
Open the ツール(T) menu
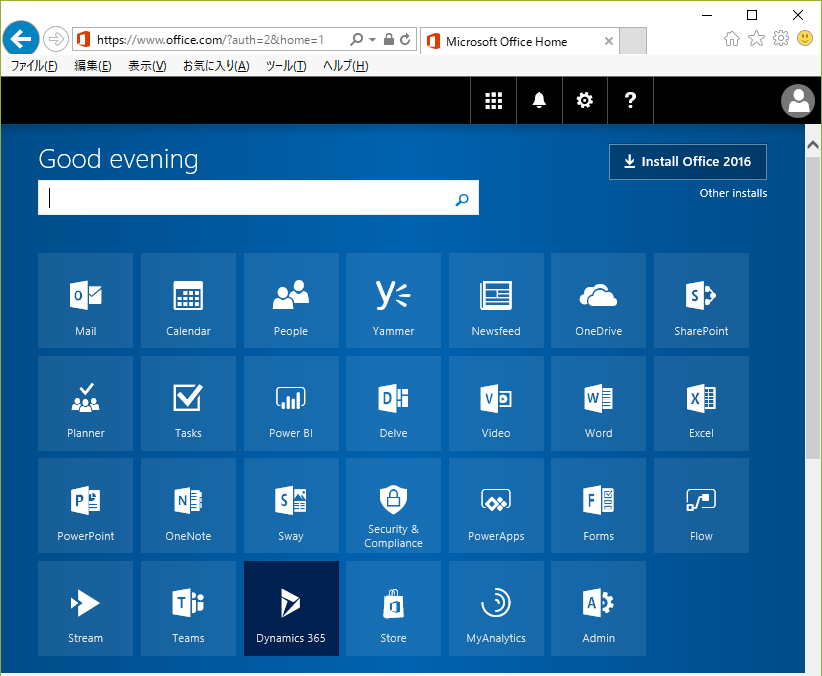(x=286, y=66)
